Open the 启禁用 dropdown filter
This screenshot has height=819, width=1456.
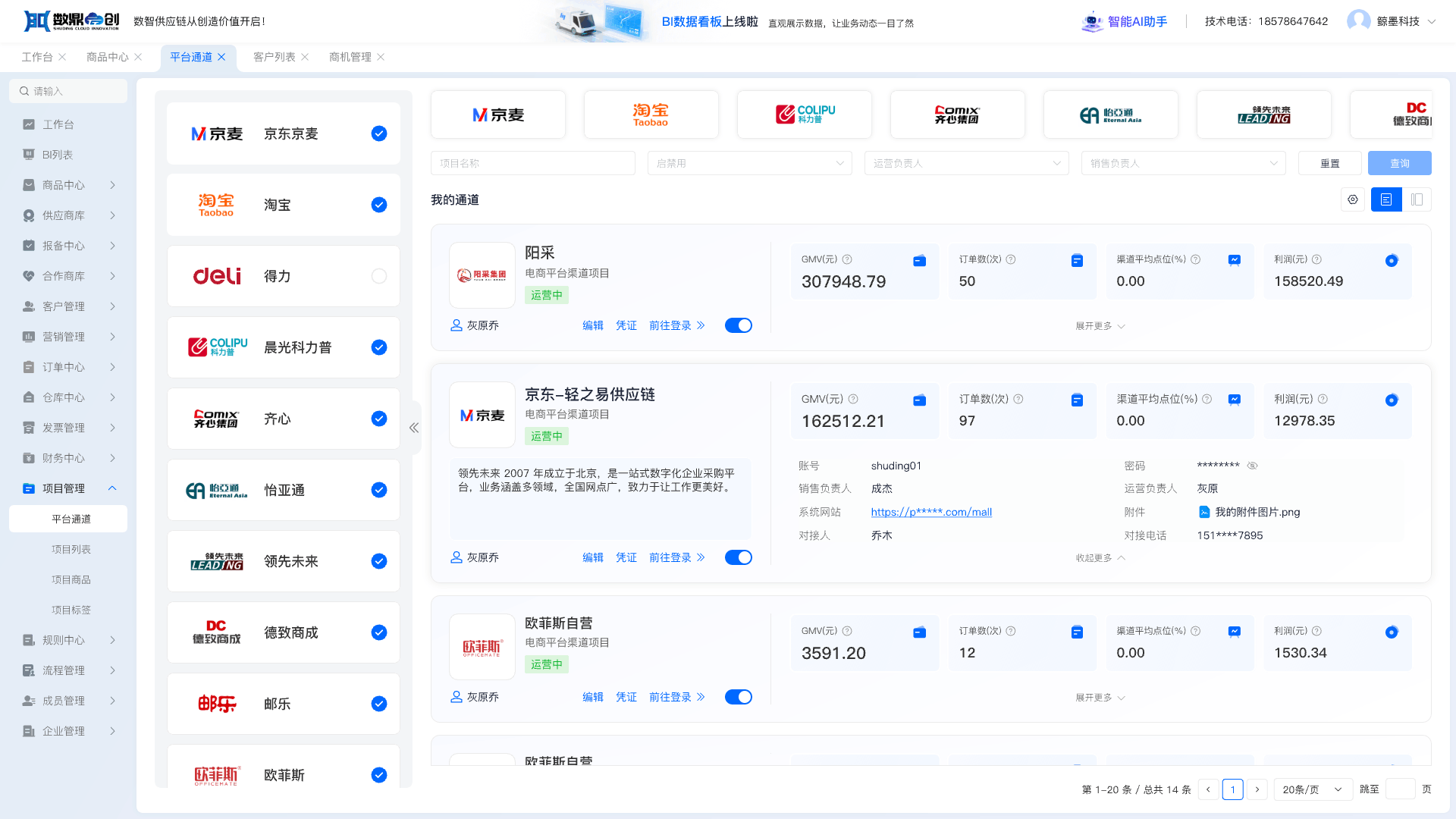[x=749, y=163]
